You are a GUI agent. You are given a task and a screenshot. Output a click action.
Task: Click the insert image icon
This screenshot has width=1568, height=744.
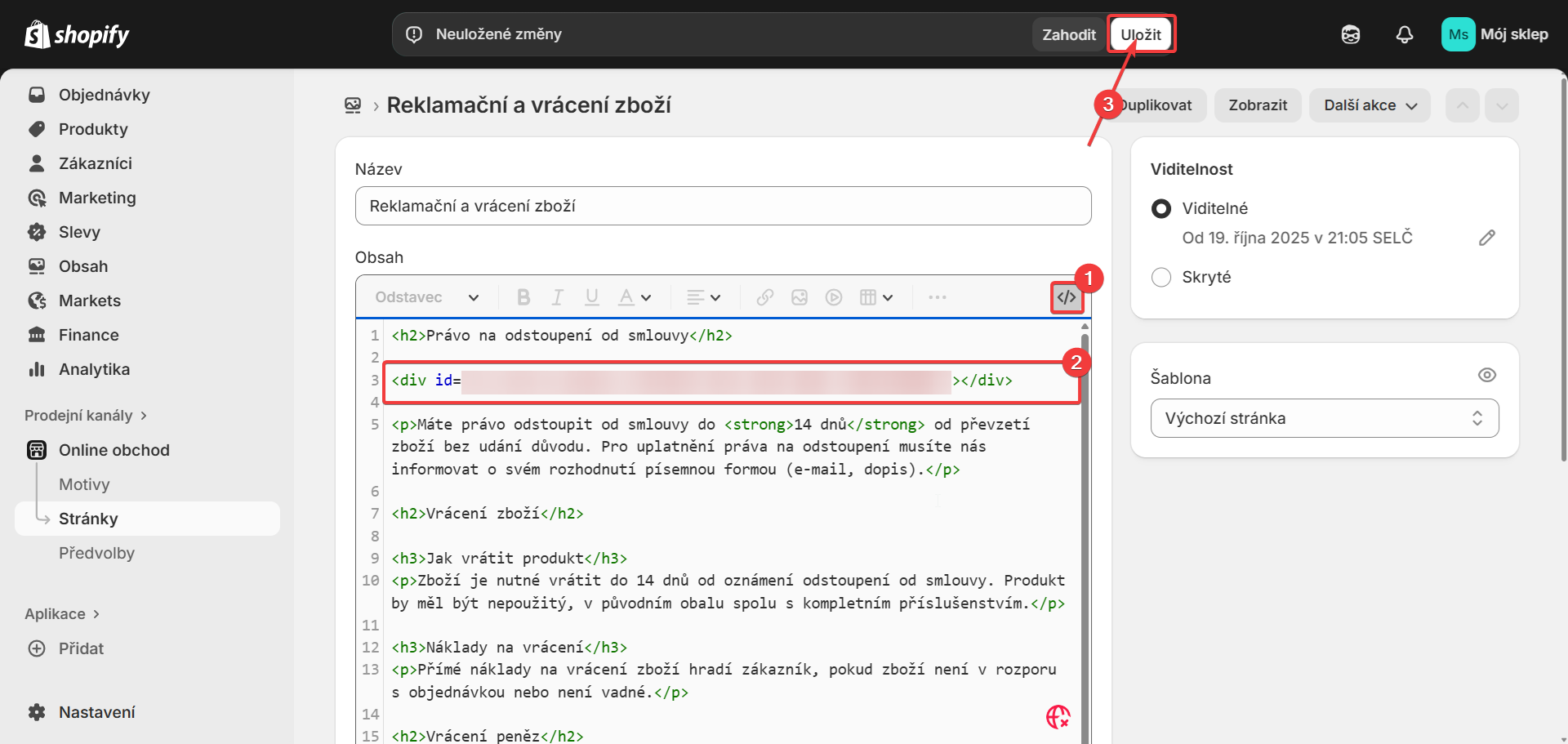pos(799,297)
